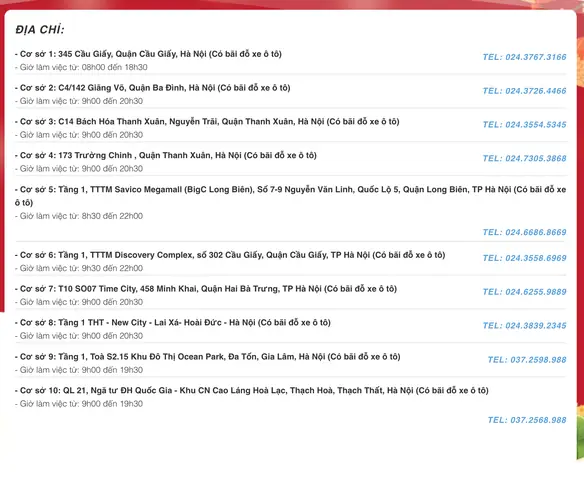Select Cơ sở 4 hours 9h00 đến 20h30
Viewport: 584px width, 480px height.
79,169
